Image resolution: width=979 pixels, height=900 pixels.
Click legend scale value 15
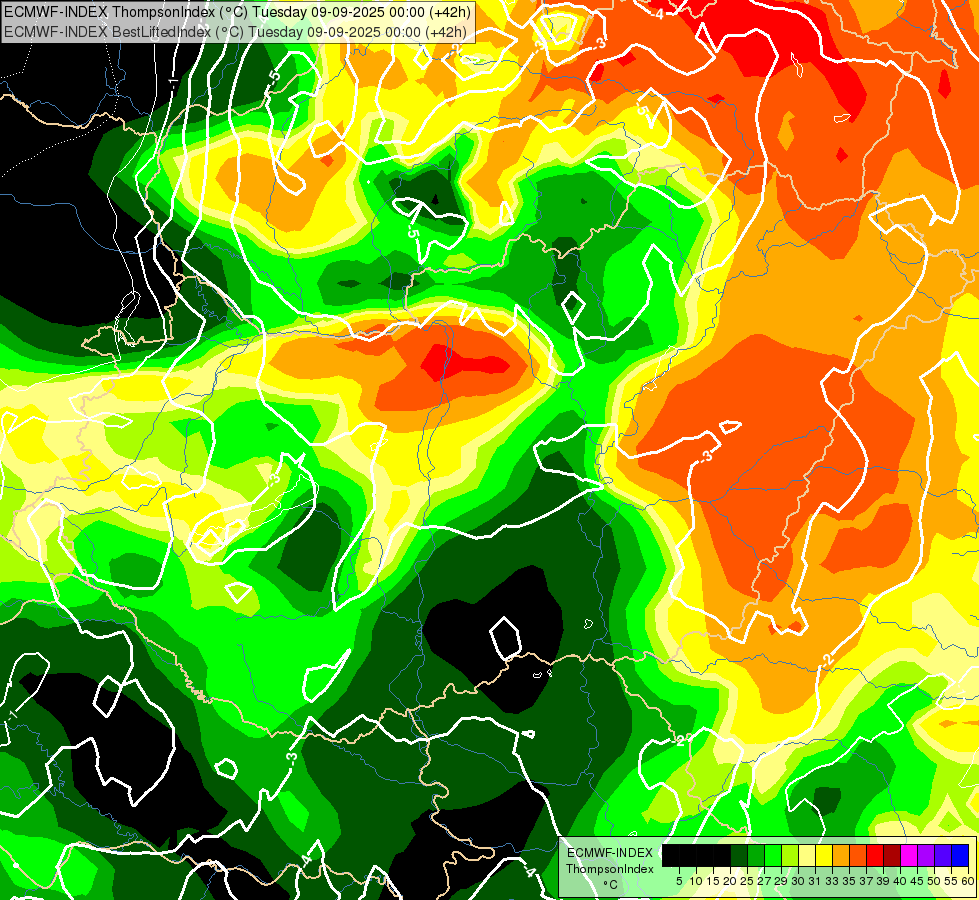713,881
